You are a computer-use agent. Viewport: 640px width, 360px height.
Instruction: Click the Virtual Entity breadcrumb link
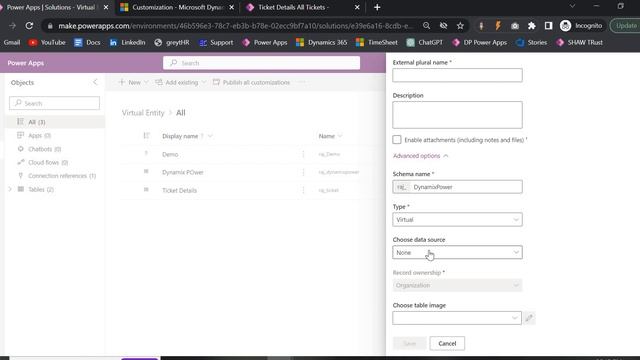tap(143, 113)
